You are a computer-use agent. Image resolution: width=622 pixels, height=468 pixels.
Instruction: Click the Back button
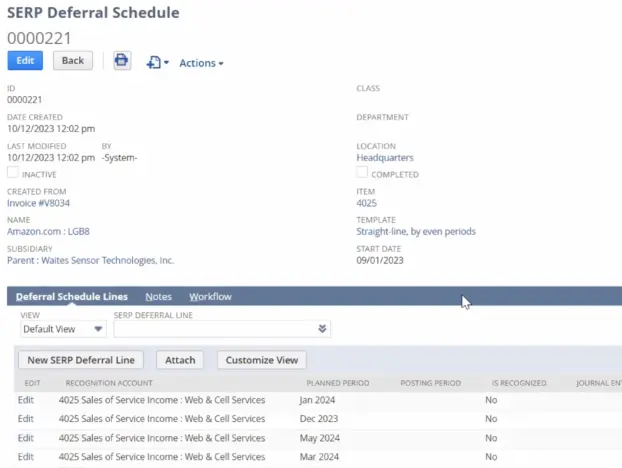[73, 61]
